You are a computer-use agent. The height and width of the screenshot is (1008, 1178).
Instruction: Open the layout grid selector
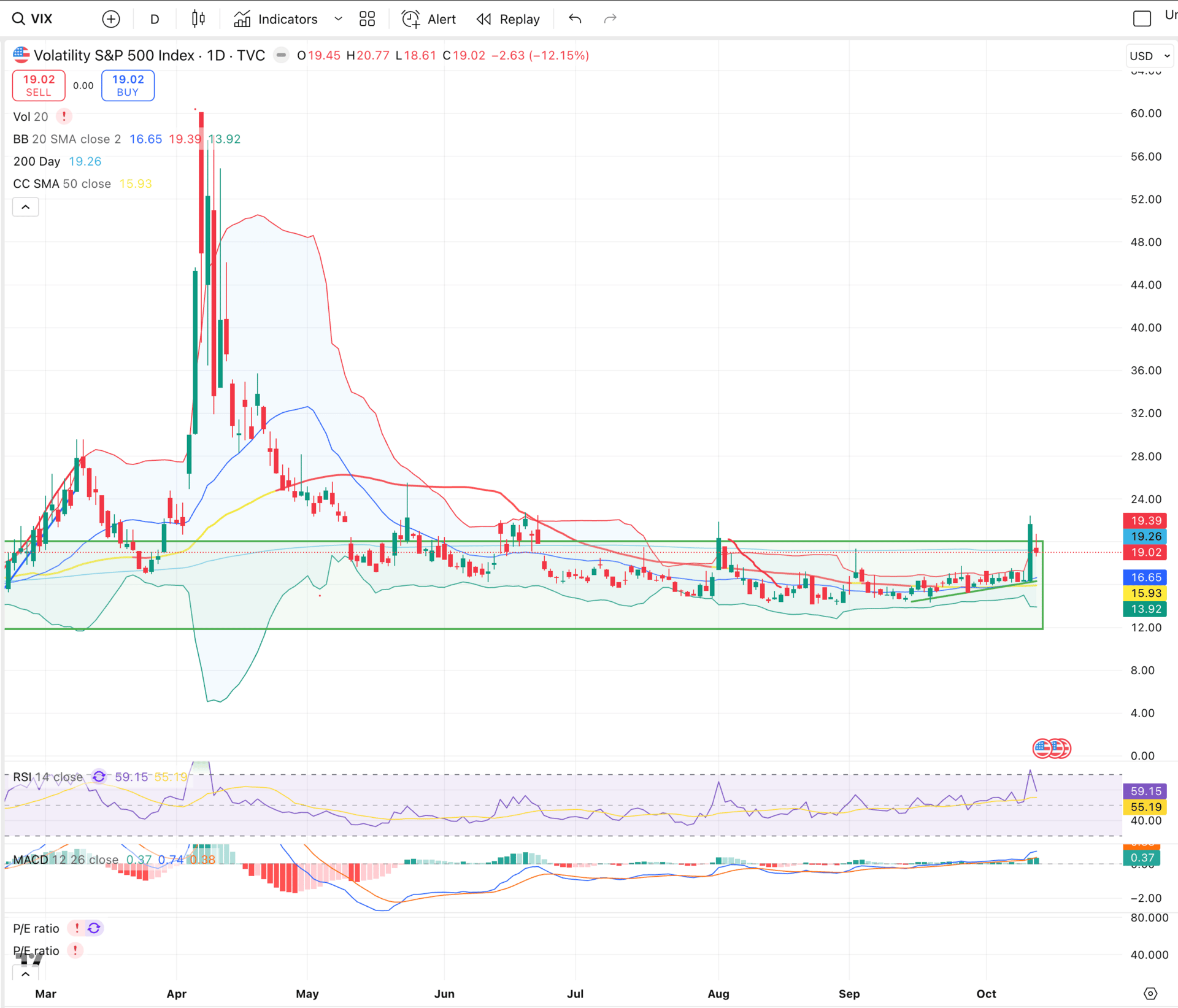[x=367, y=19]
